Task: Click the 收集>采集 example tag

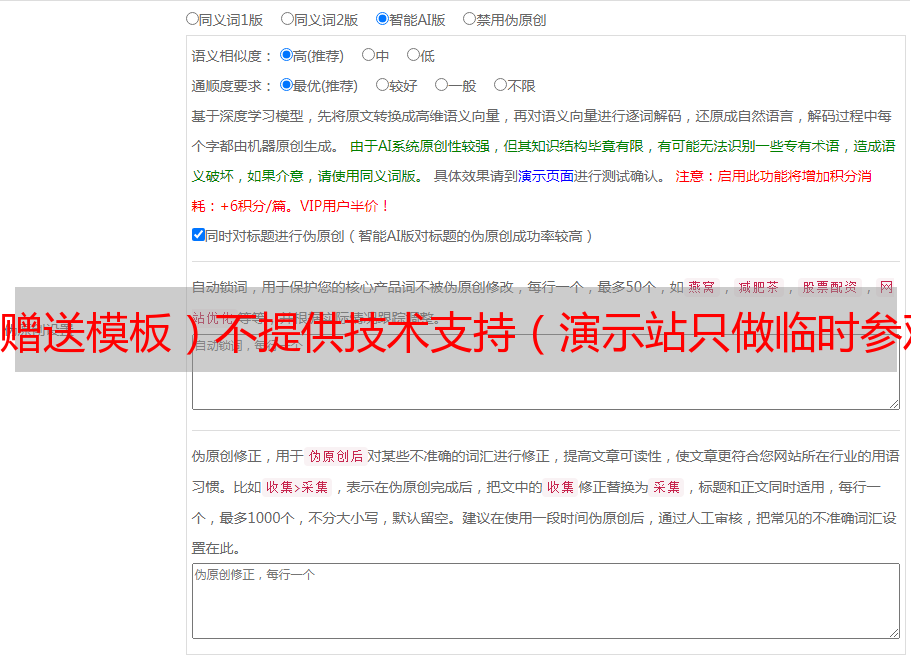Action: (297, 487)
